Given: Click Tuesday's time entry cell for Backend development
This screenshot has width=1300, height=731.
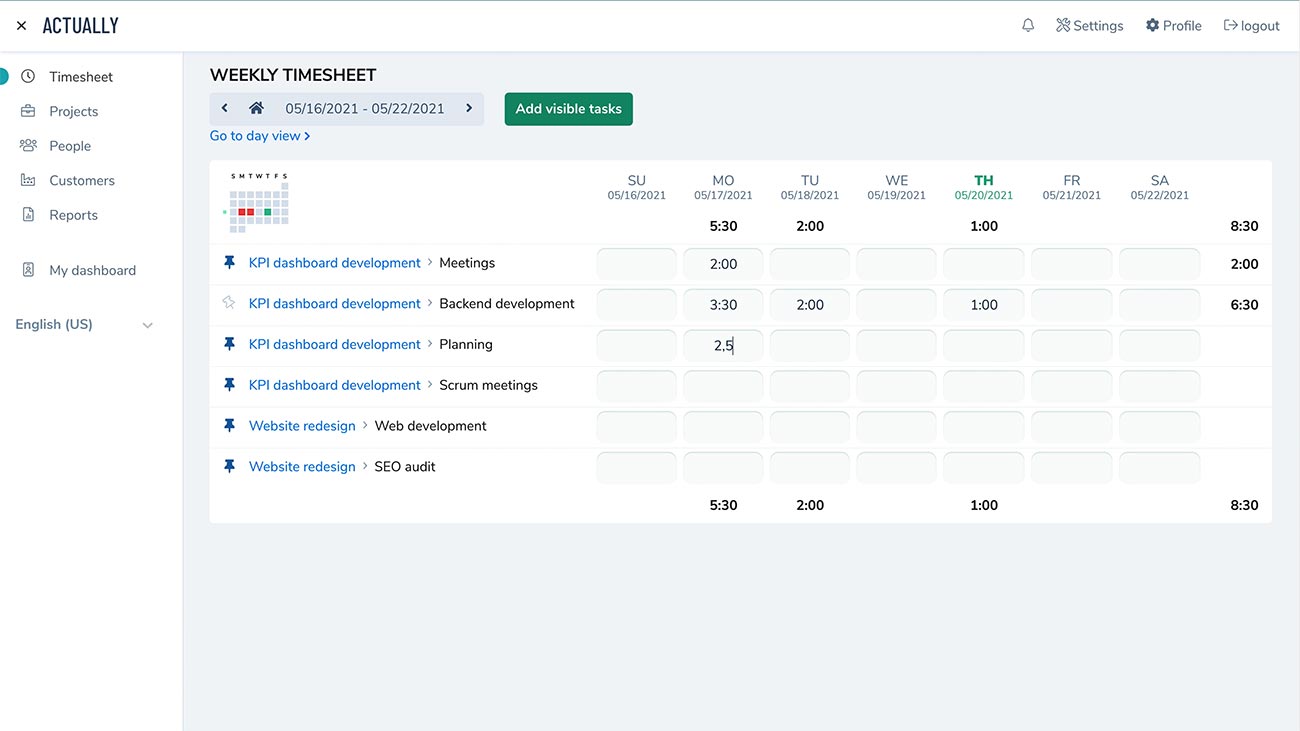Looking at the screenshot, I should tap(809, 303).
